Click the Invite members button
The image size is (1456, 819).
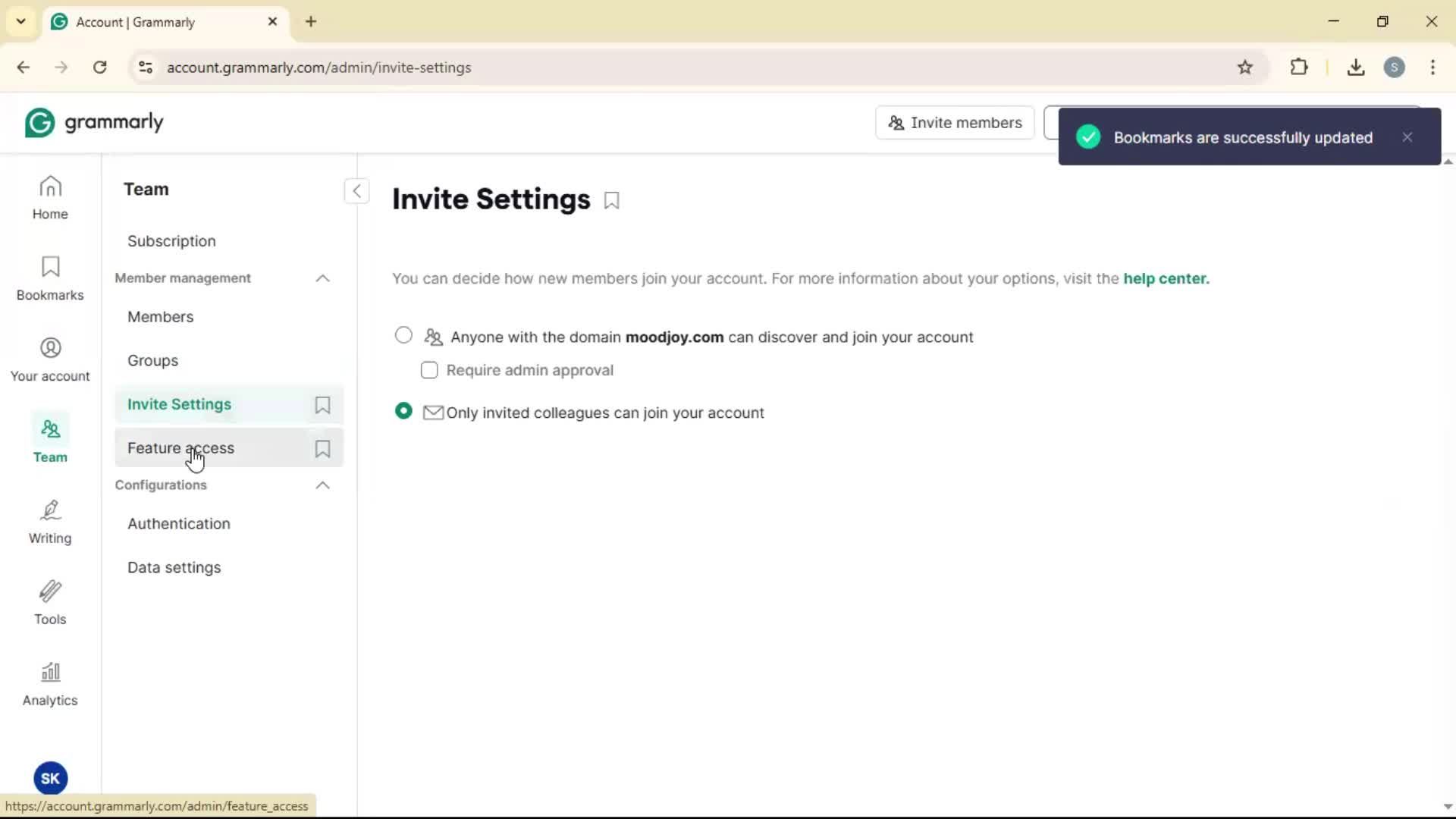coord(955,123)
